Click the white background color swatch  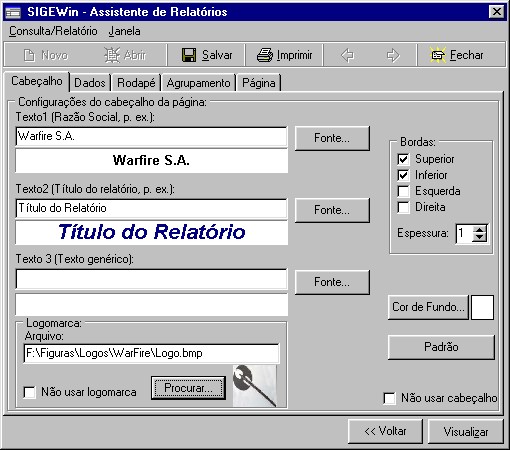click(x=482, y=307)
